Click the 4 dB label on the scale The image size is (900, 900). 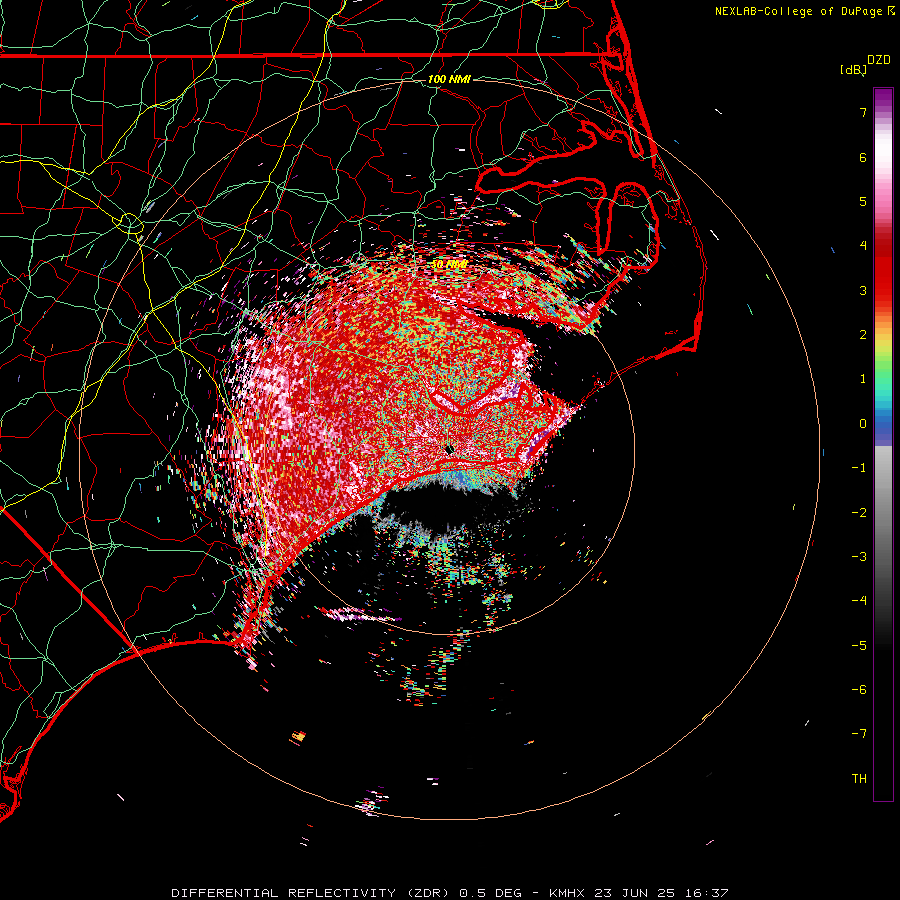click(x=863, y=246)
